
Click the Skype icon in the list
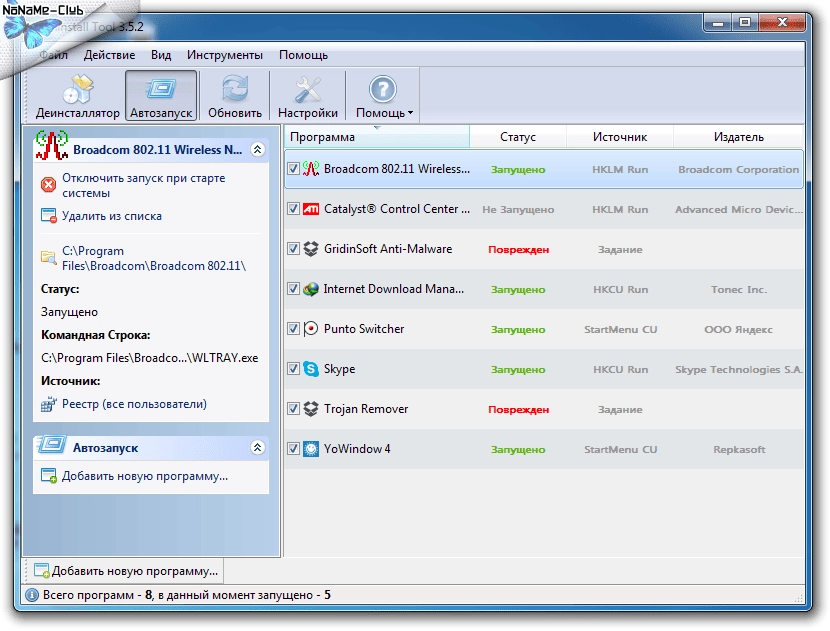(311, 369)
